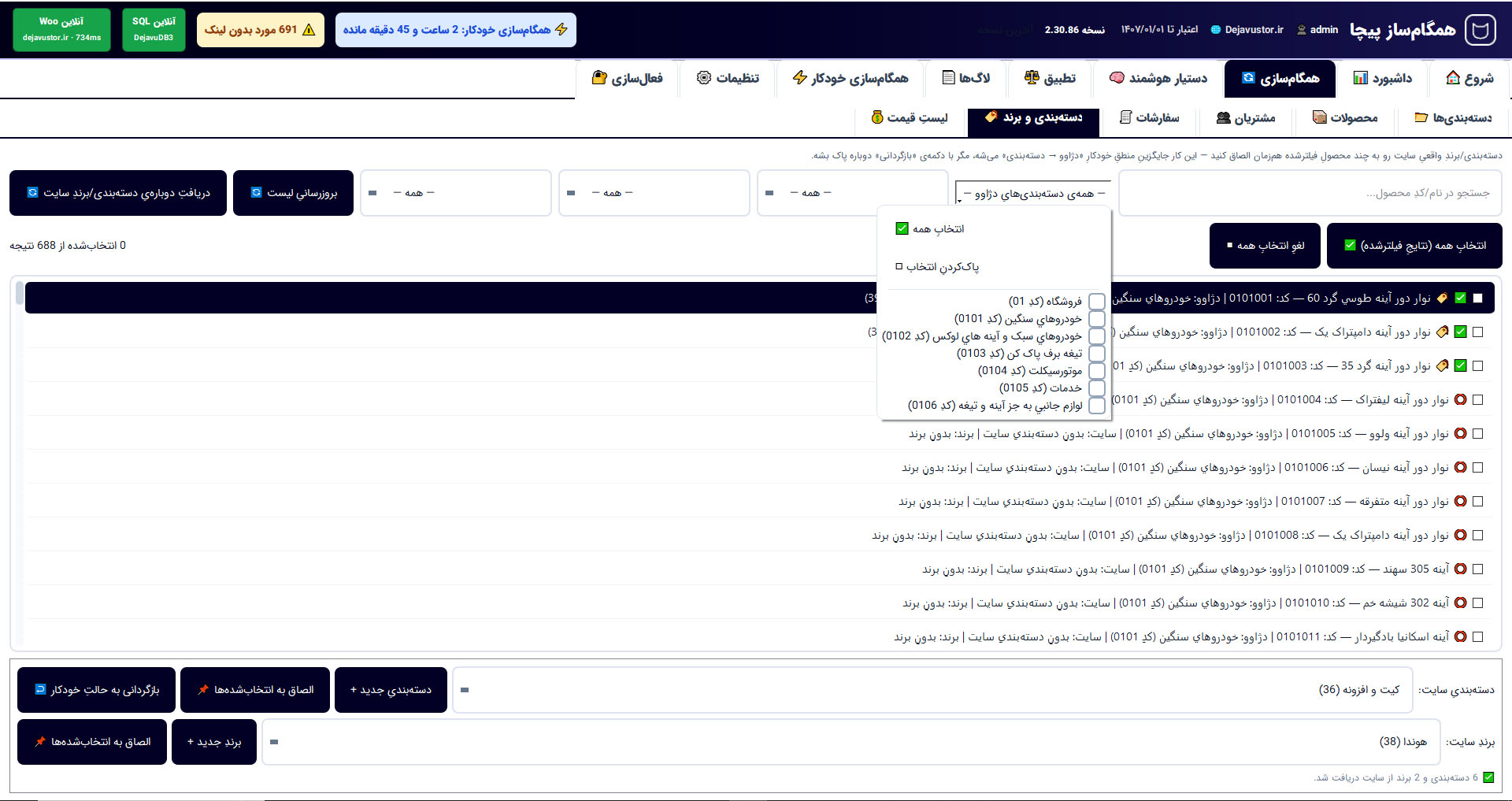Viewport: 1512px width, 801px height.
Task: Click the لغو انتخاب همه button
Action: pos(1266,246)
